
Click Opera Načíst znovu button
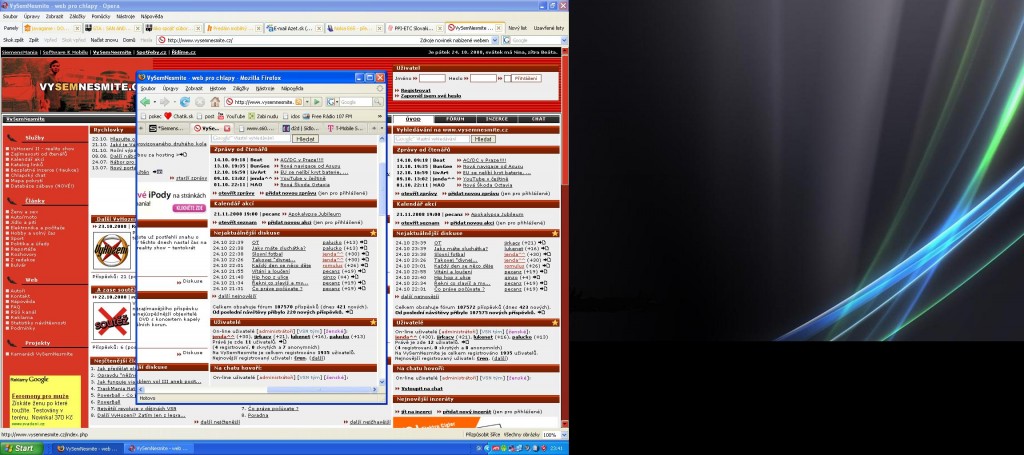click(x=104, y=40)
